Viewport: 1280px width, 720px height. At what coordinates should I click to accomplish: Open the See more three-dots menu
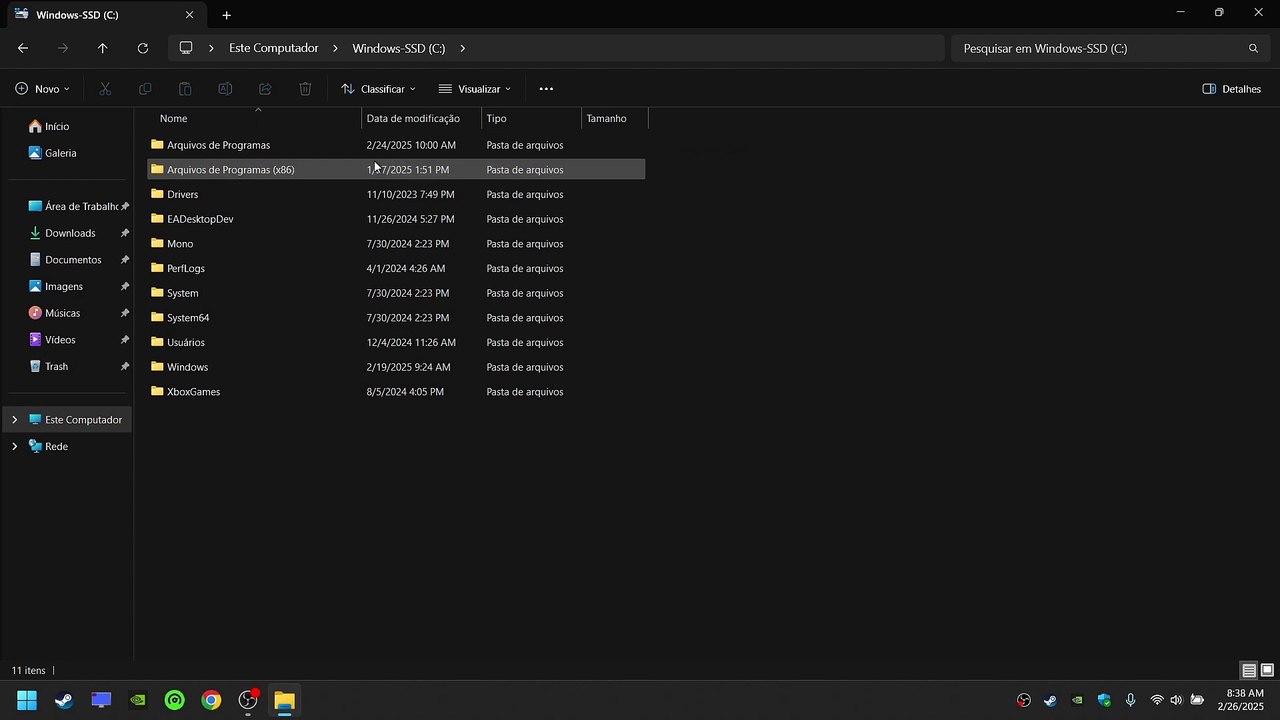point(546,89)
